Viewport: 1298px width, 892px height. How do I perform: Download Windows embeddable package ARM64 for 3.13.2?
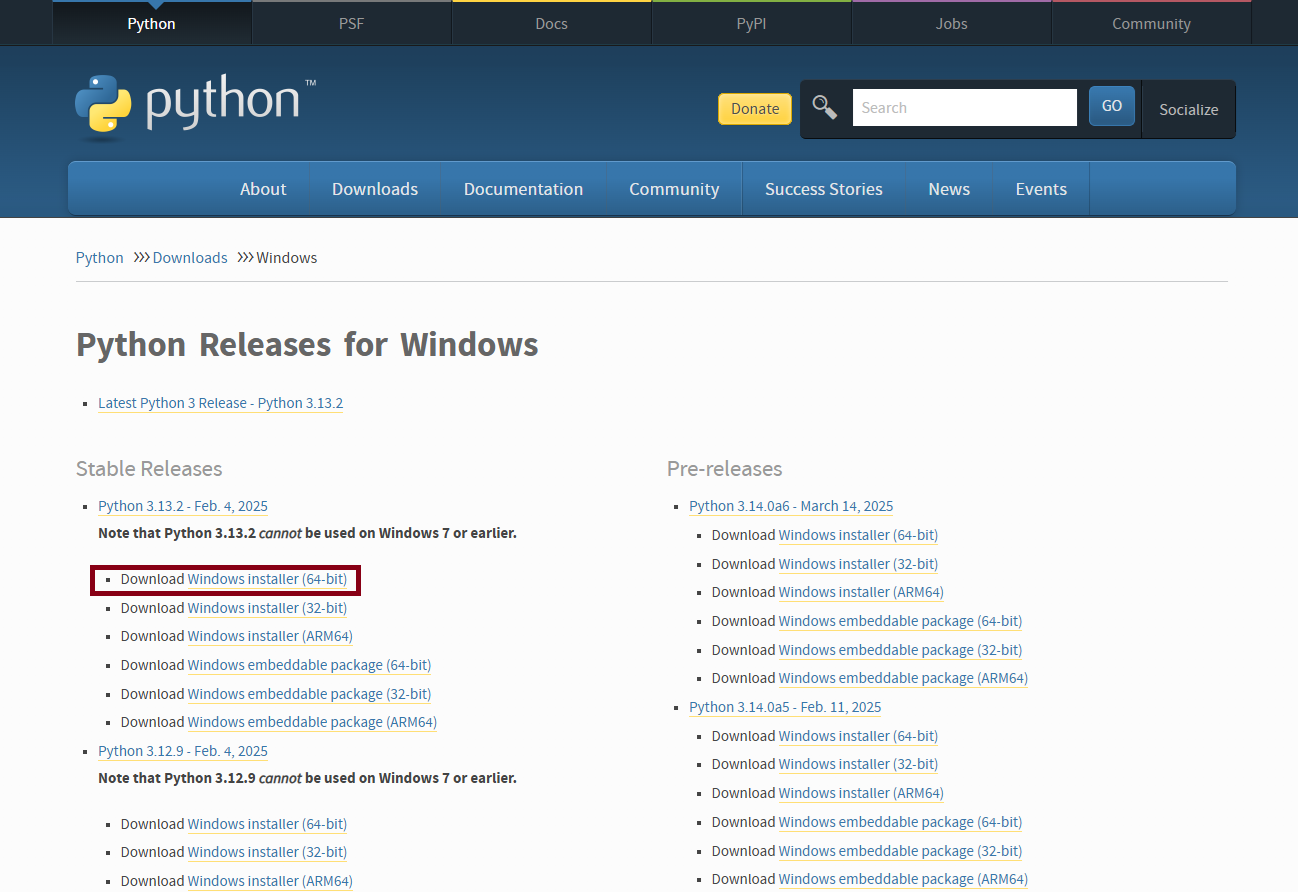[x=312, y=721]
